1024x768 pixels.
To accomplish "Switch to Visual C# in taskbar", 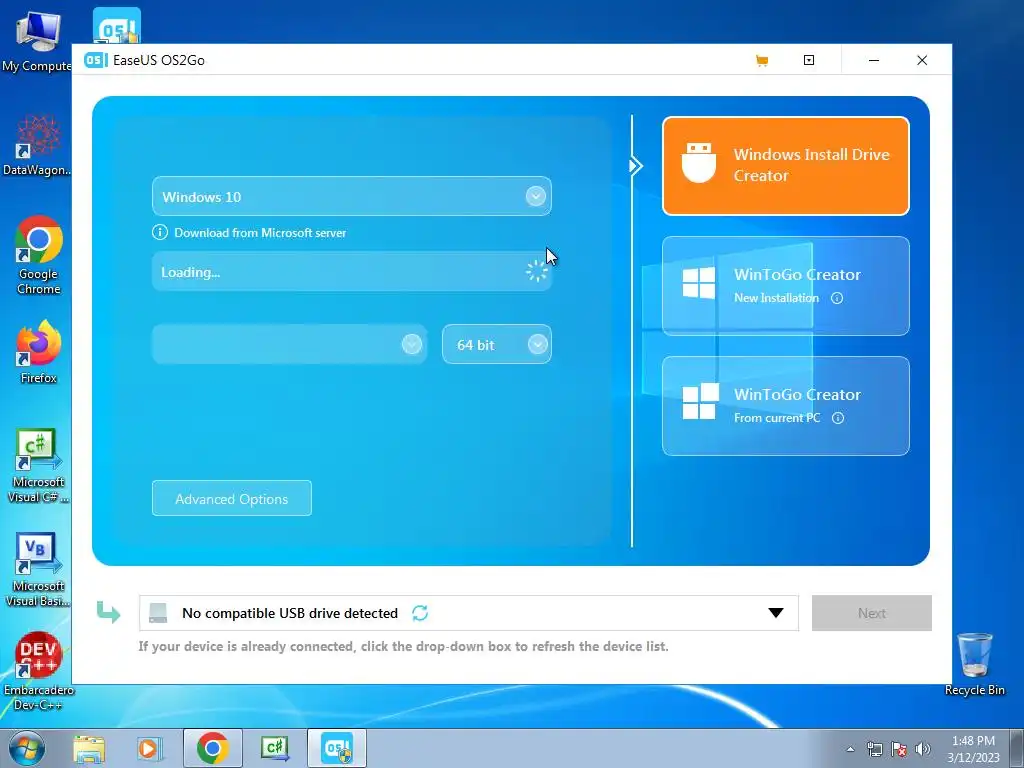I will pyautogui.click(x=275, y=748).
